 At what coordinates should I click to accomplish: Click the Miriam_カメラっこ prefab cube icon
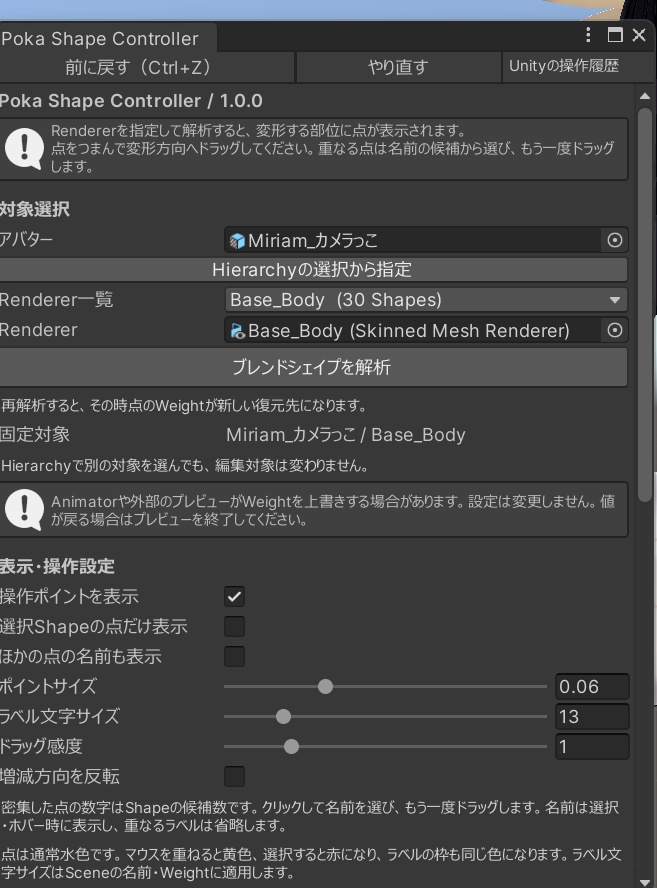pyautogui.click(x=237, y=241)
